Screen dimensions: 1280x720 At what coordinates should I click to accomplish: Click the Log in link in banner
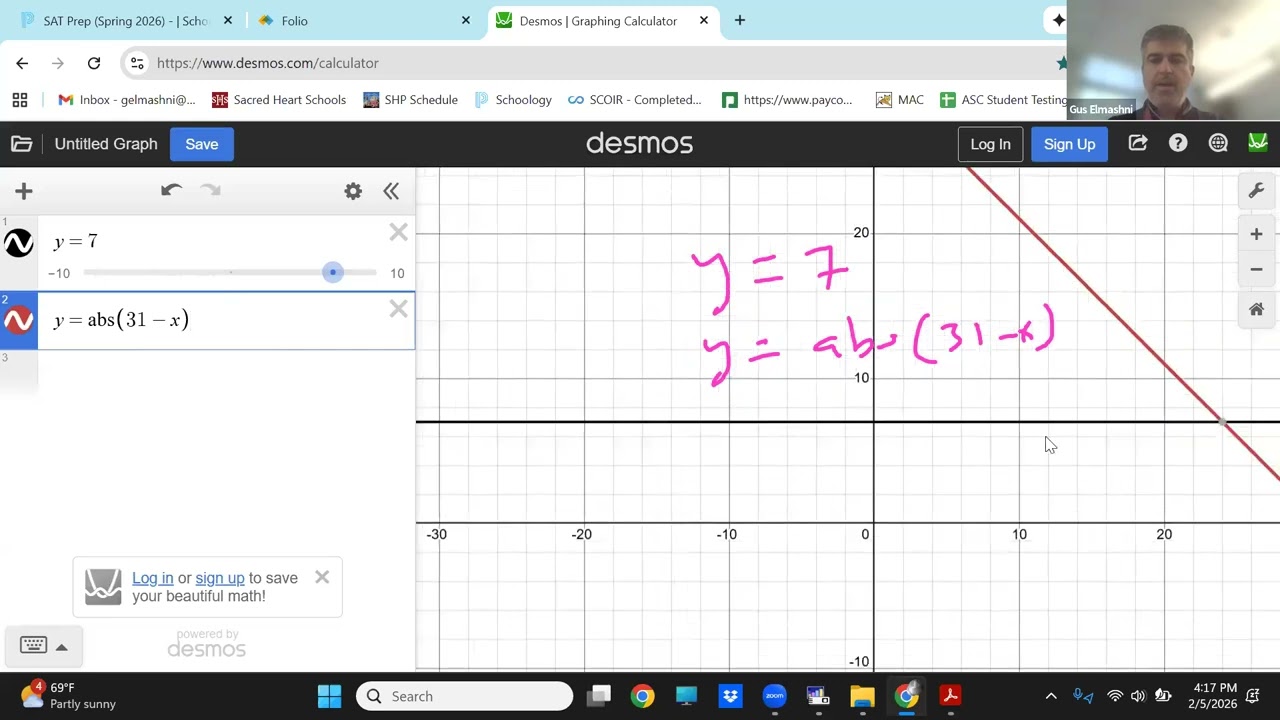tap(152, 578)
